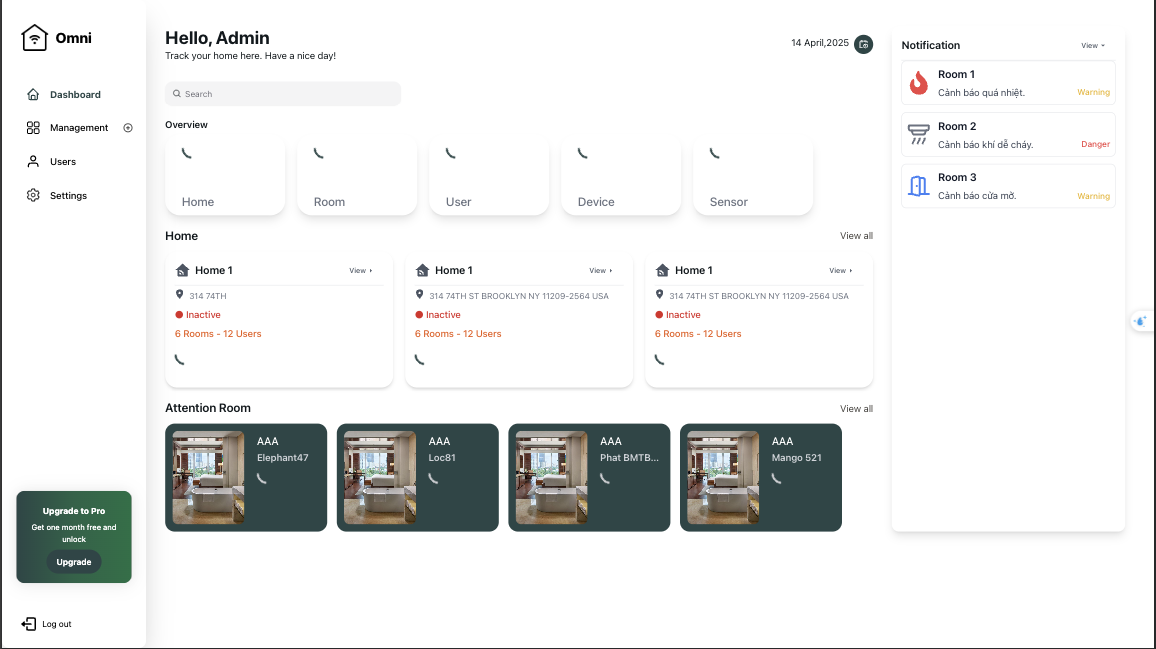Select the Device overview card
This screenshot has height=649, width=1156.
pyautogui.click(x=621, y=176)
